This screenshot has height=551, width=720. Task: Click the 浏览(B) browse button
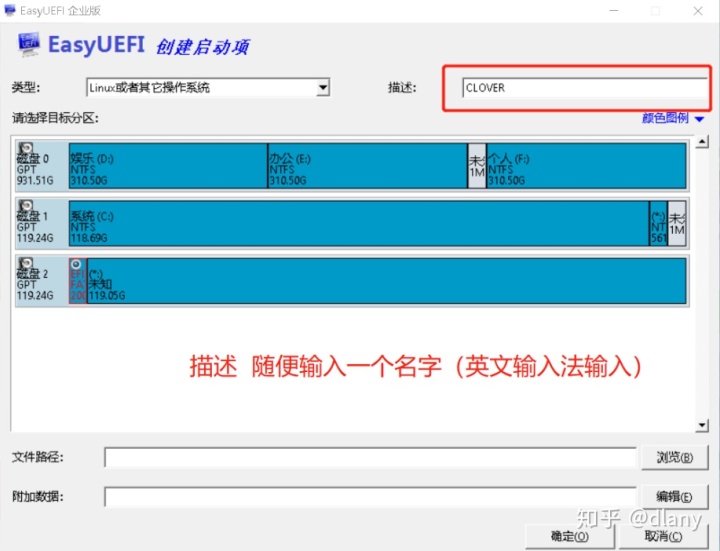point(675,457)
